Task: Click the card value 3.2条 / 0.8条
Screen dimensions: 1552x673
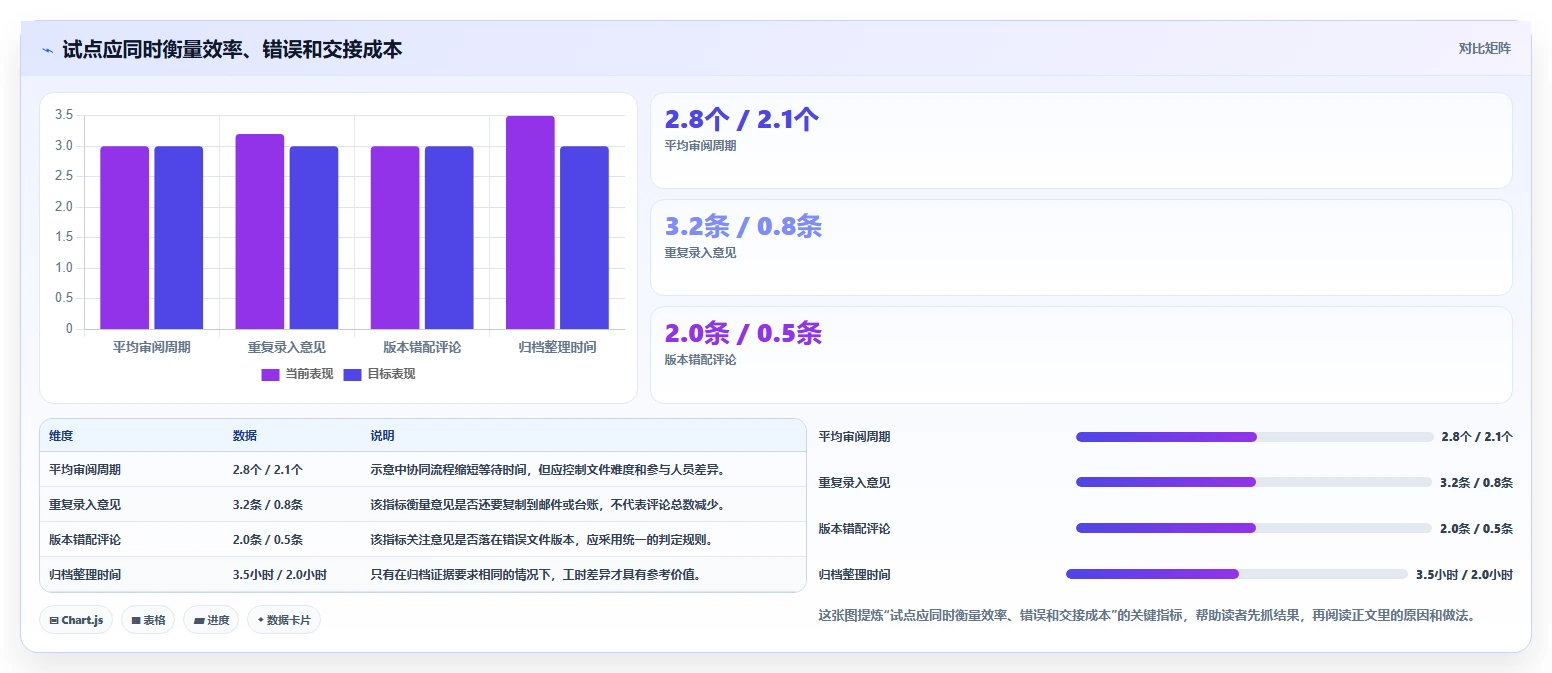Action: point(743,227)
